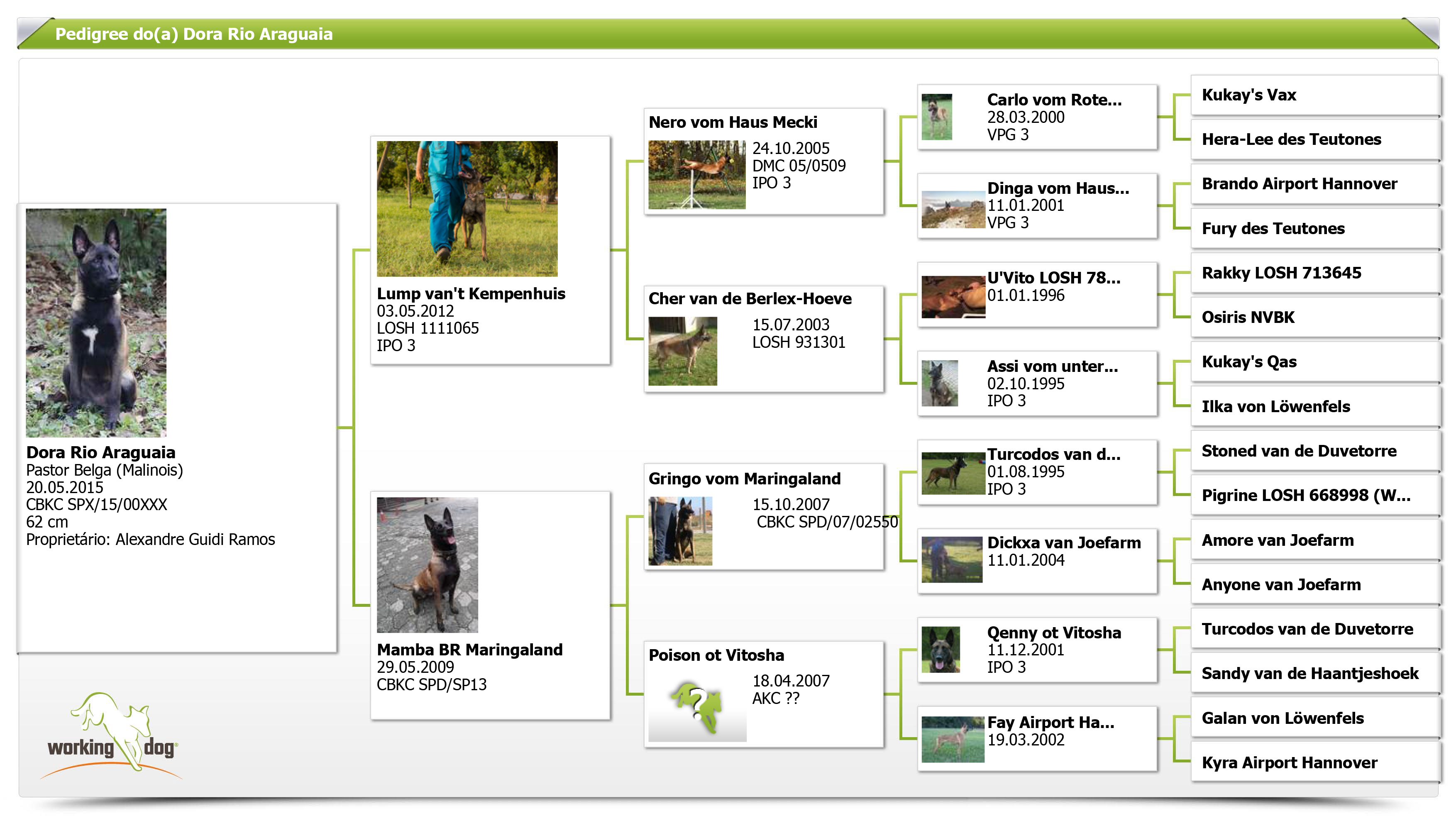
Task: Click the LOSH 931301 registration text
Action: 799,342
